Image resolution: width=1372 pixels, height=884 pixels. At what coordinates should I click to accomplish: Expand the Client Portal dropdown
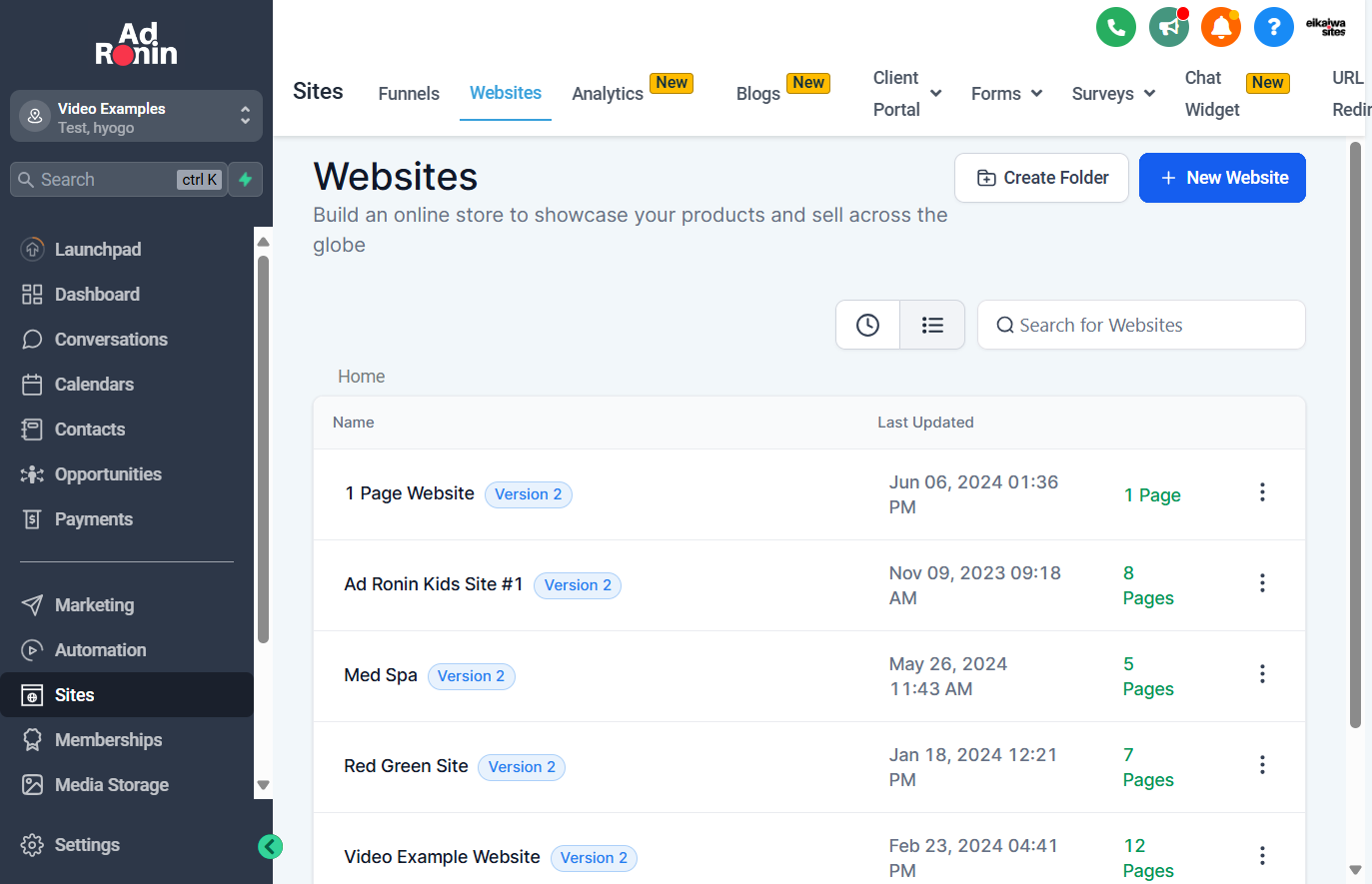[x=907, y=94]
